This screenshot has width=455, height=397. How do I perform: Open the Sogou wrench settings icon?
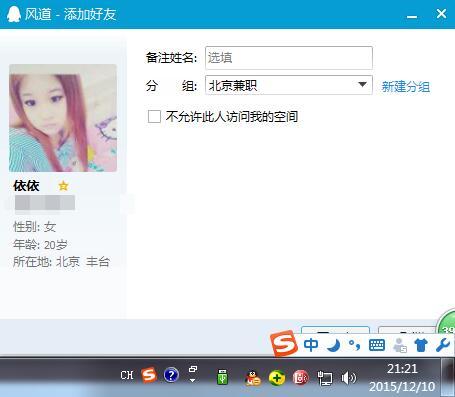coord(443,345)
